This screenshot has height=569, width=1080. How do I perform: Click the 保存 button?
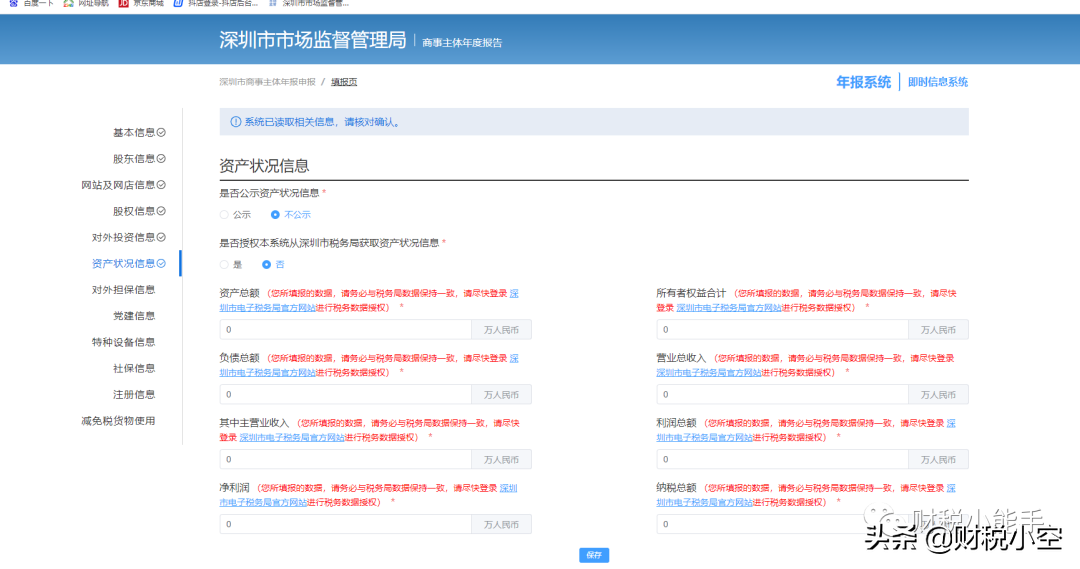(x=594, y=555)
